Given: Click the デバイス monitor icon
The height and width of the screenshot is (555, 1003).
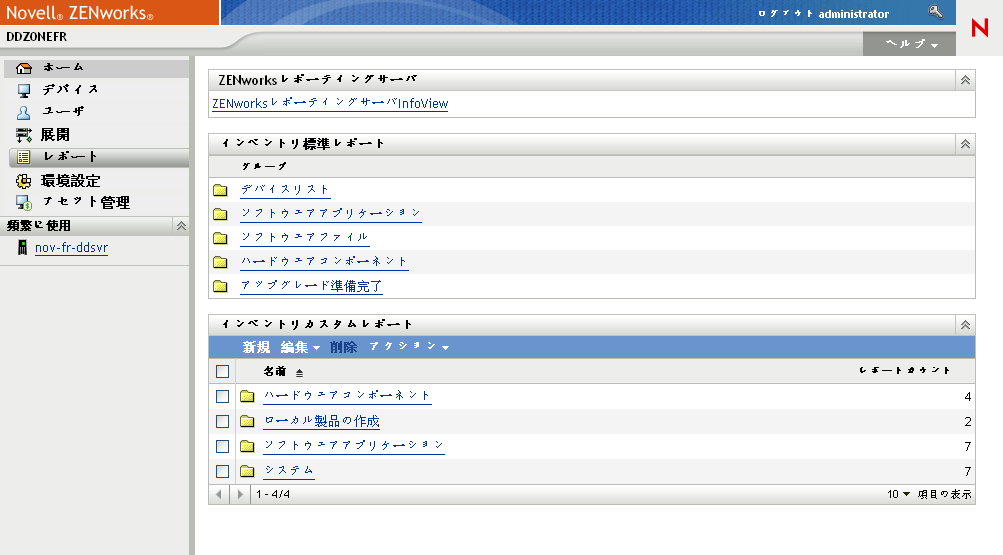Looking at the screenshot, I should click(24, 90).
